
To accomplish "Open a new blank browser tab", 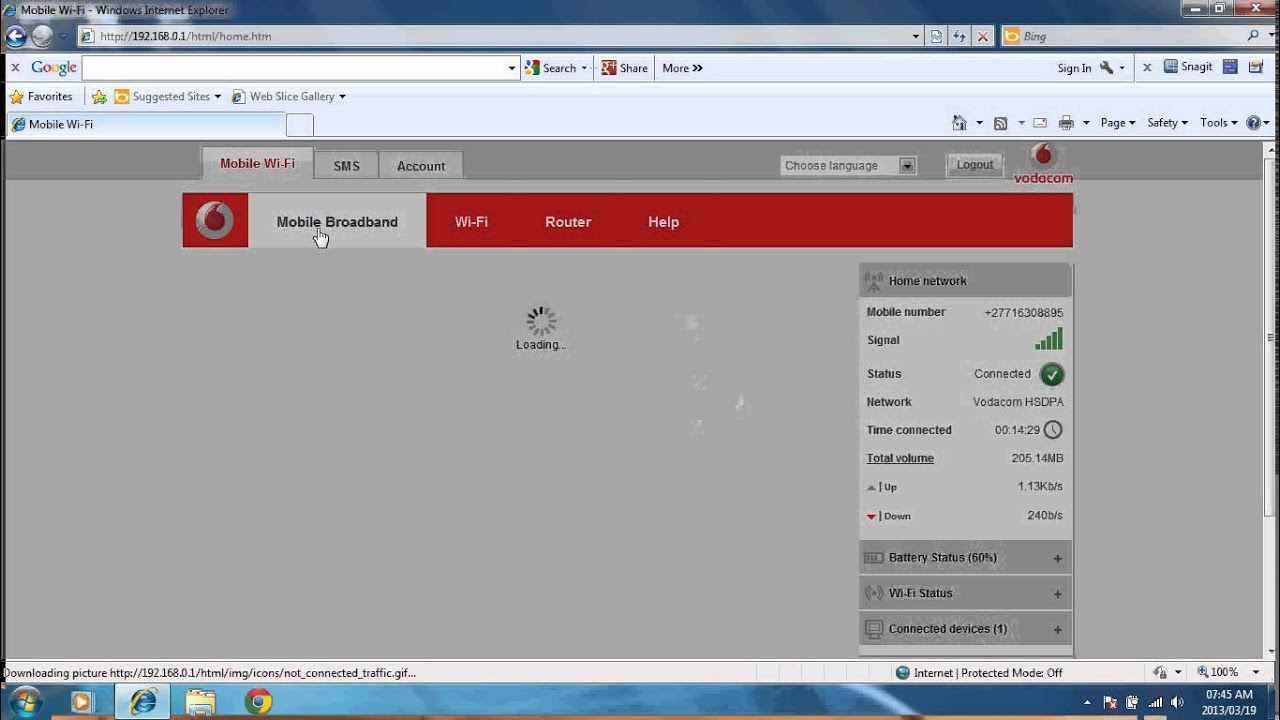I will coord(300,125).
